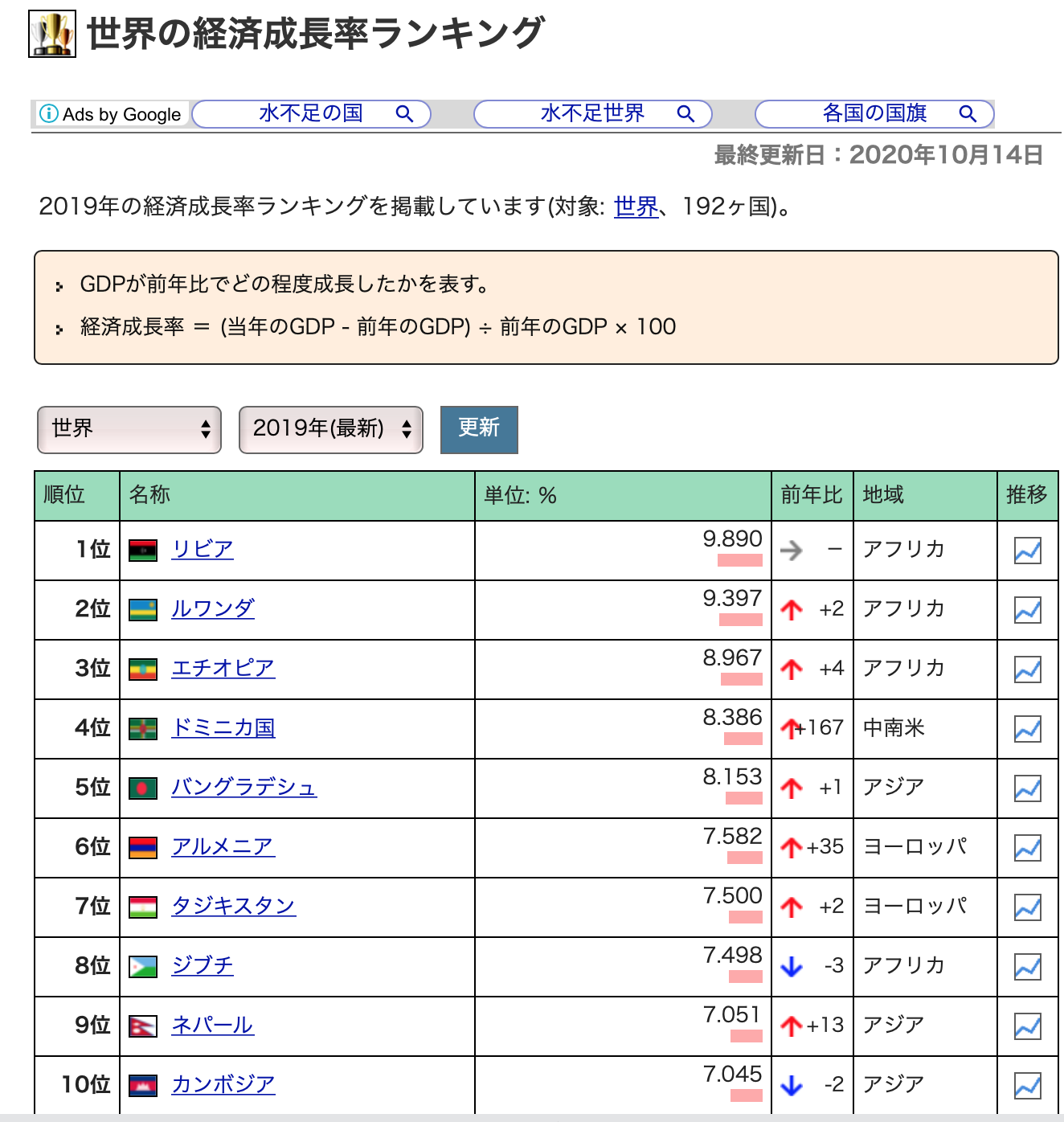Click the magnifying glass next to 各国の国旗
Screen dimensions: 1064x1122
(968, 113)
